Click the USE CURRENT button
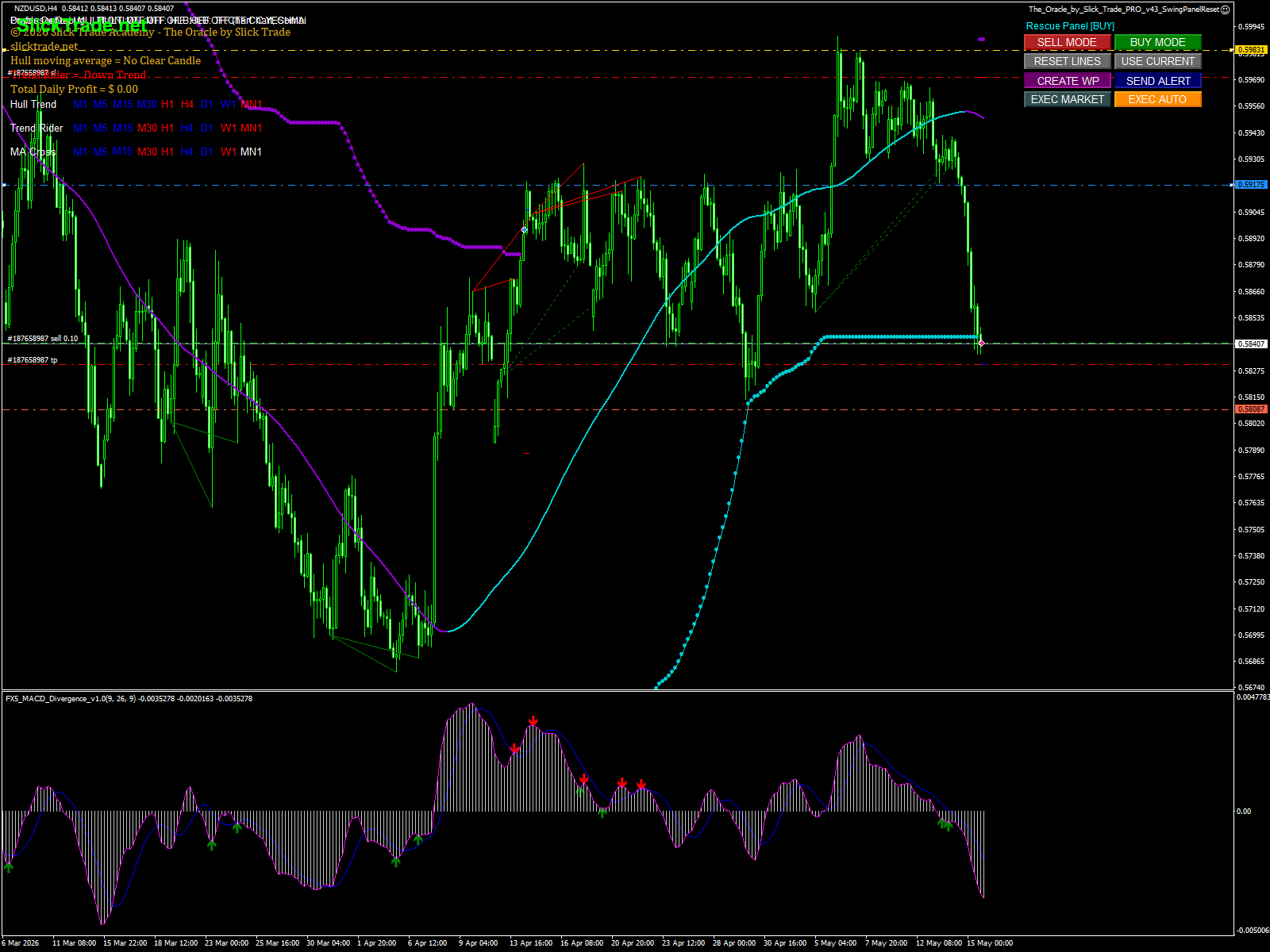This screenshot has width=1270, height=952. 1157,61
